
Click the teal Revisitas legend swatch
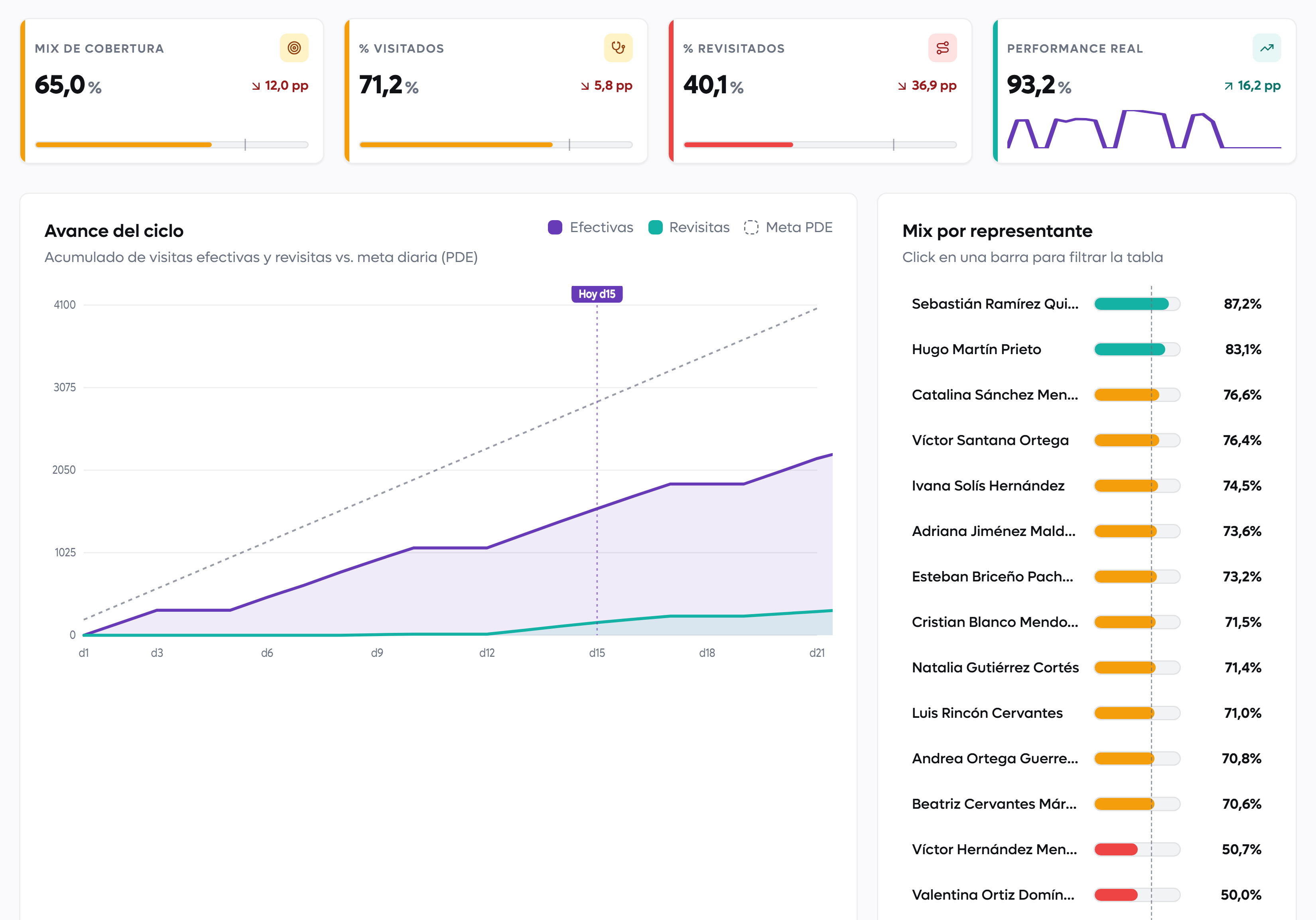coord(655,228)
